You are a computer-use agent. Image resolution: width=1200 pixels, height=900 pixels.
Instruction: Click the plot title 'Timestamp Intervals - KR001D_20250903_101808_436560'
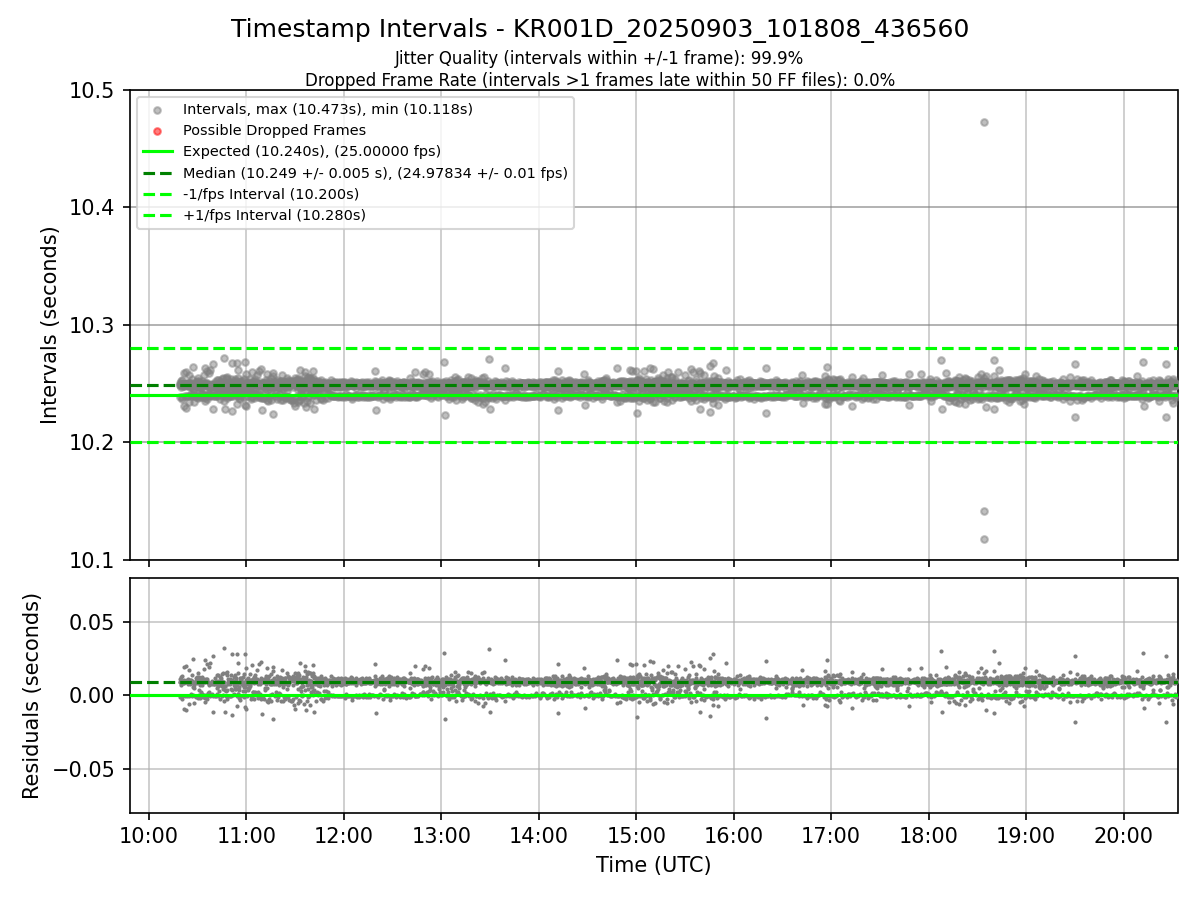pos(600,29)
